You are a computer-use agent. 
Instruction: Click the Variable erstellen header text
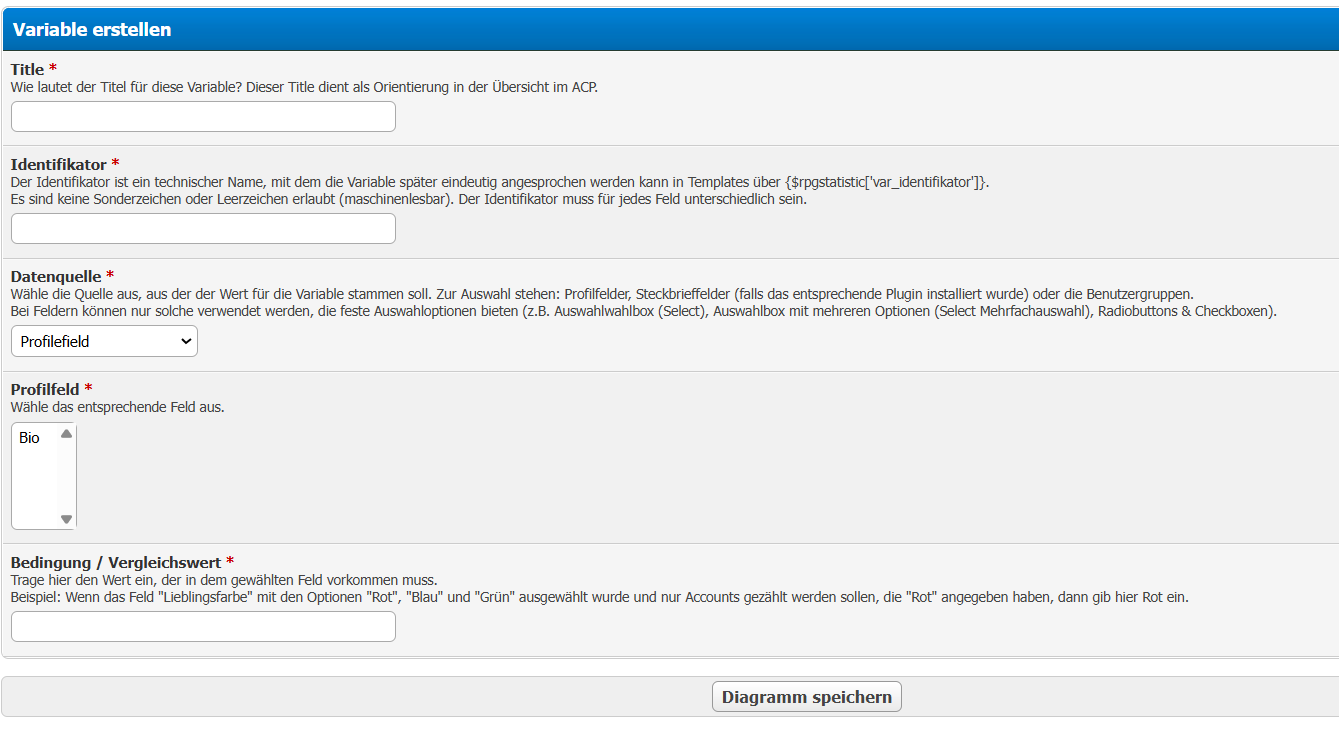pyautogui.click(x=92, y=30)
